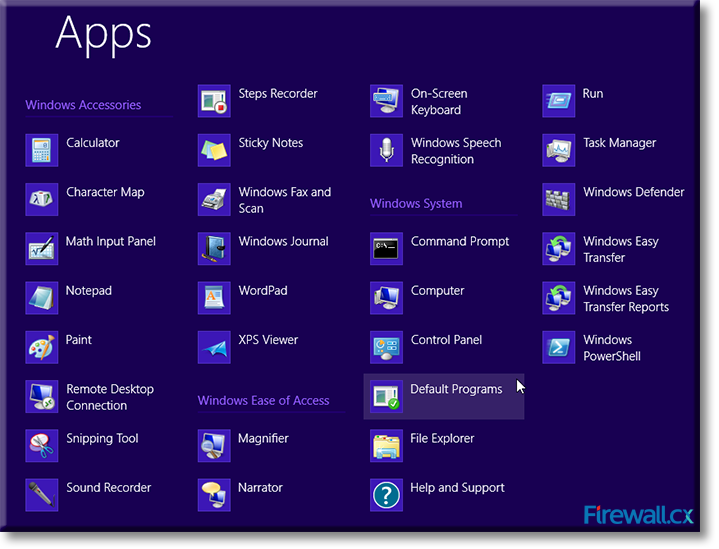The height and width of the screenshot is (549, 719).
Task: Click the "Paint" label
Action: [x=78, y=340]
